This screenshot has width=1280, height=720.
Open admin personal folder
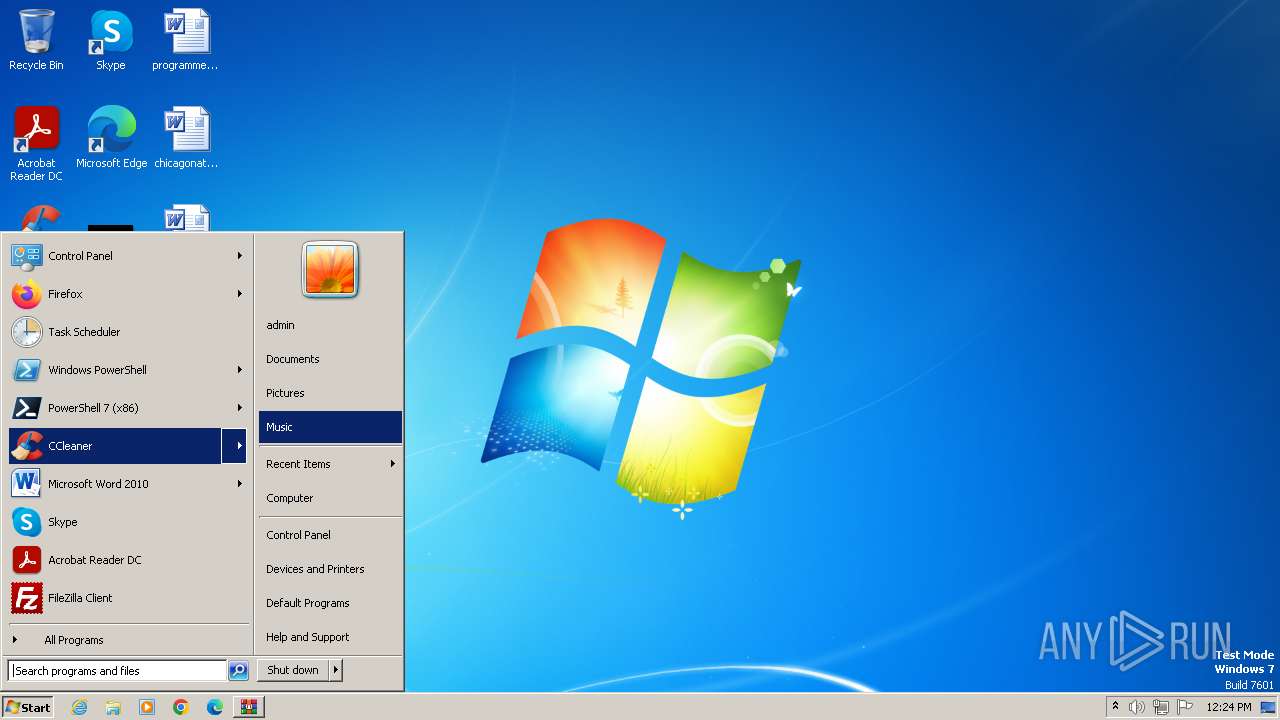point(330,325)
